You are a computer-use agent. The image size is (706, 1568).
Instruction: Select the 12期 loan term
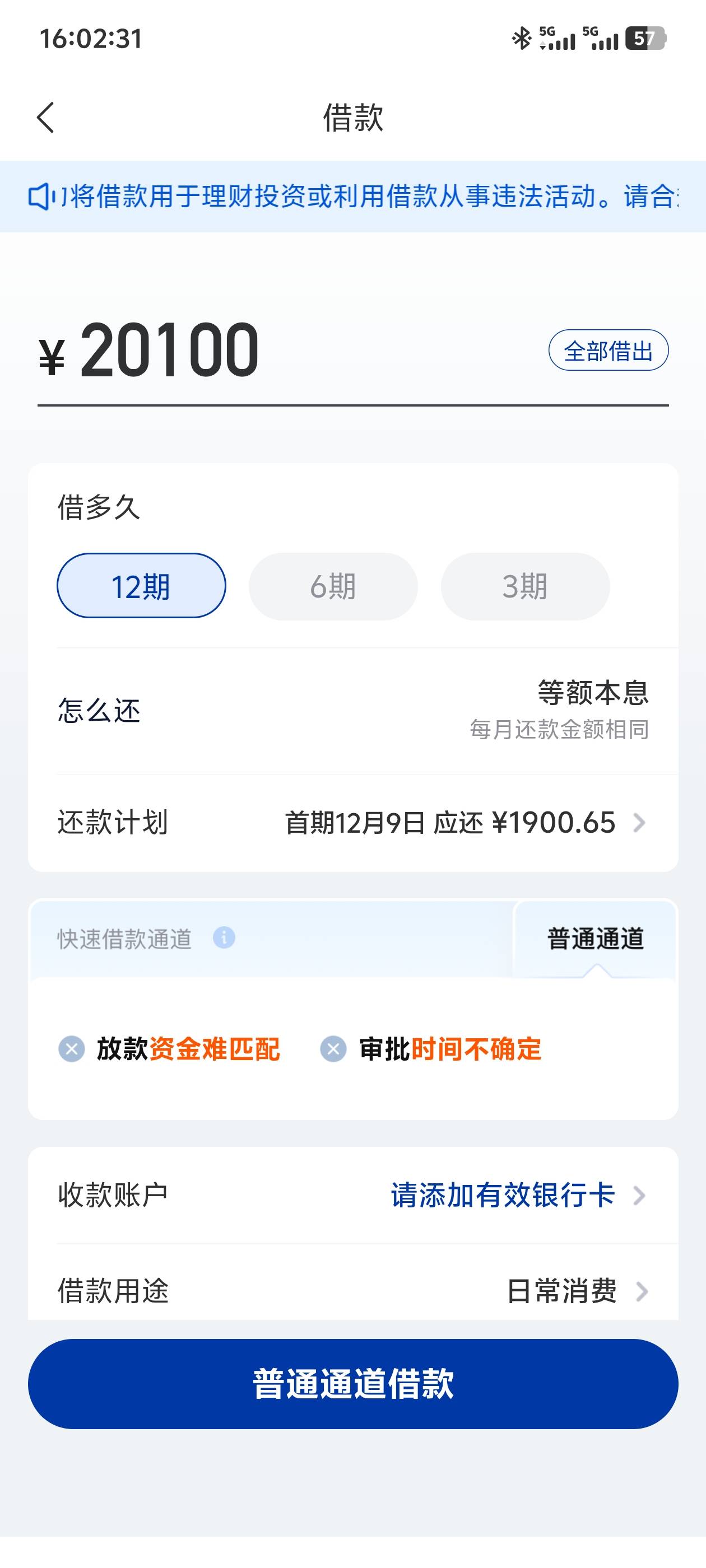pyautogui.click(x=141, y=586)
